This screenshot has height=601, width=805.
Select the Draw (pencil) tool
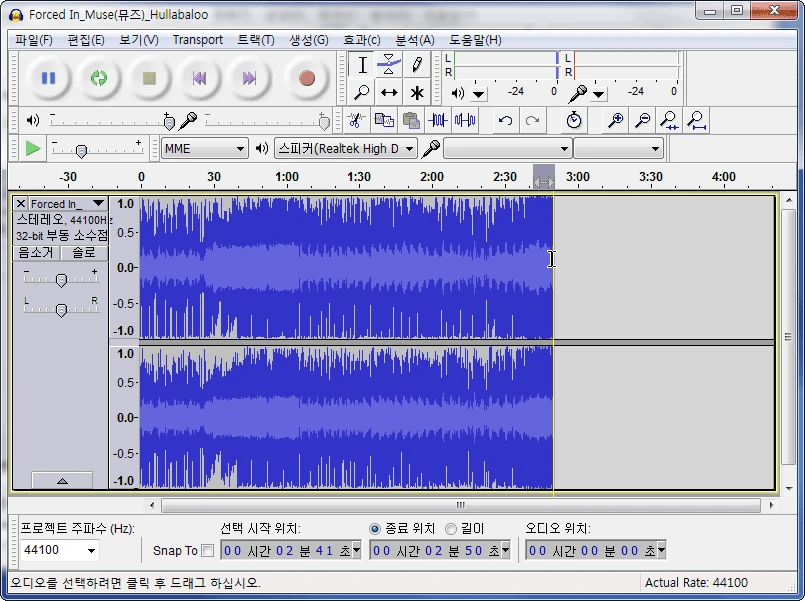pos(416,65)
